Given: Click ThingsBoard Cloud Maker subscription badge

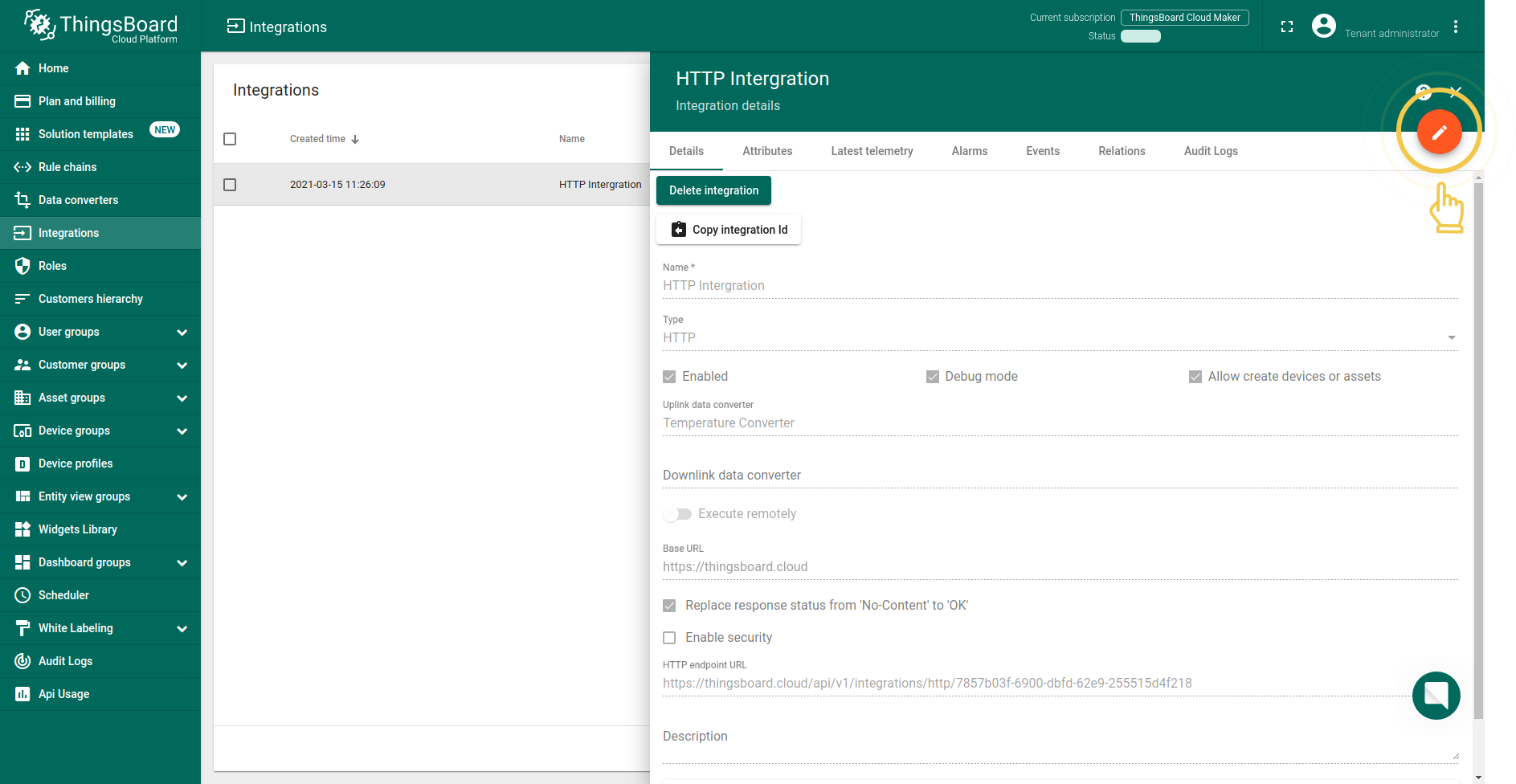Looking at the screenshot, I should click(x=1184, y=18).
